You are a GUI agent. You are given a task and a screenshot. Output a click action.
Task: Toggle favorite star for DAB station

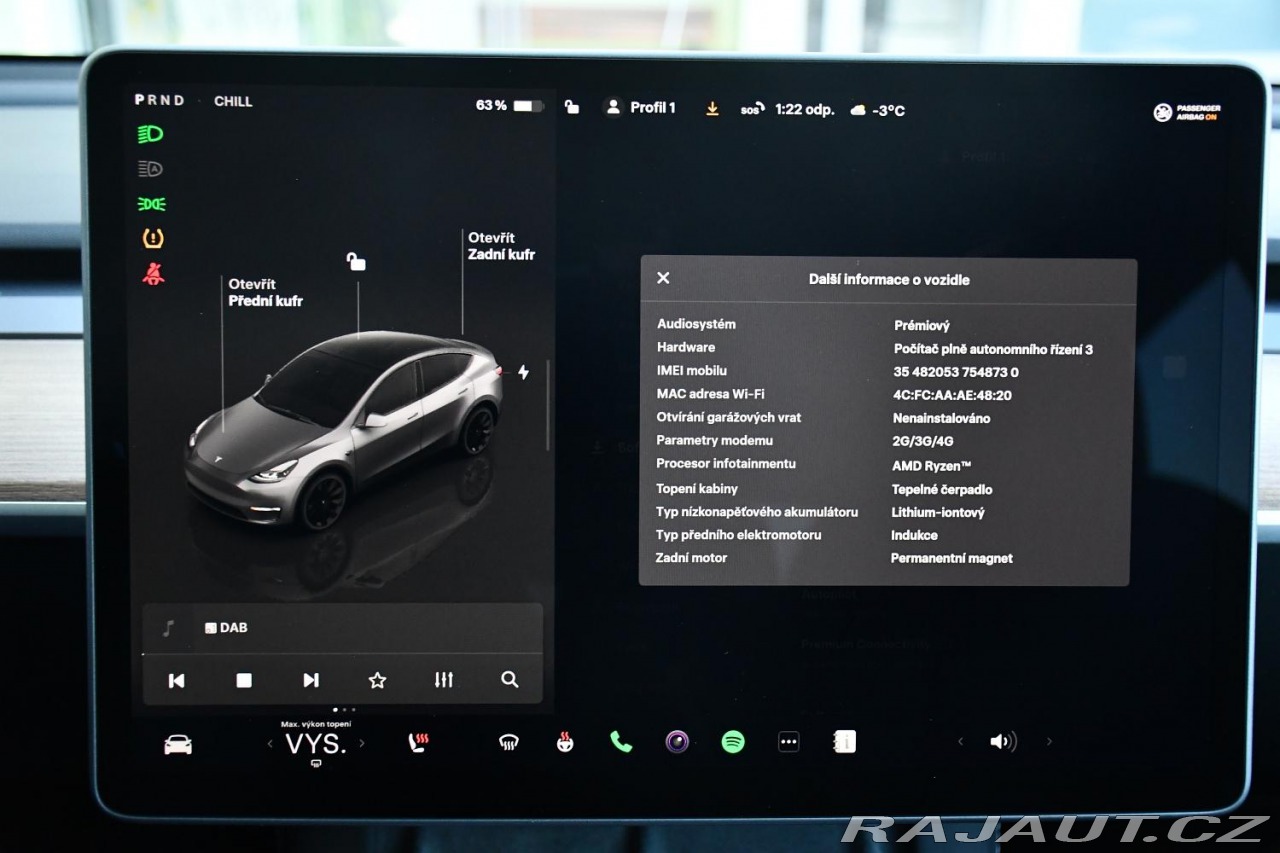pyautogui.click(x=377, y=680)
